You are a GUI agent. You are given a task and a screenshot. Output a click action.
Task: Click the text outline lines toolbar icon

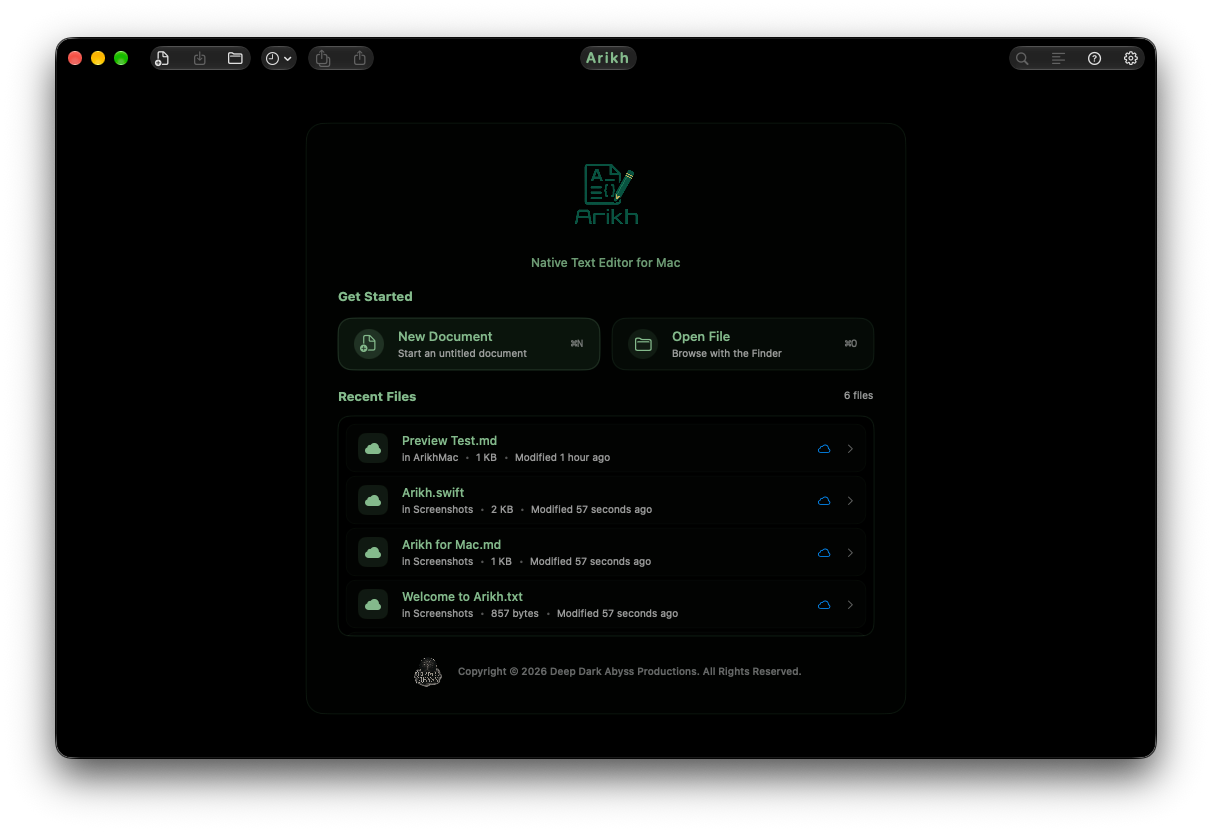[1058, 58]
